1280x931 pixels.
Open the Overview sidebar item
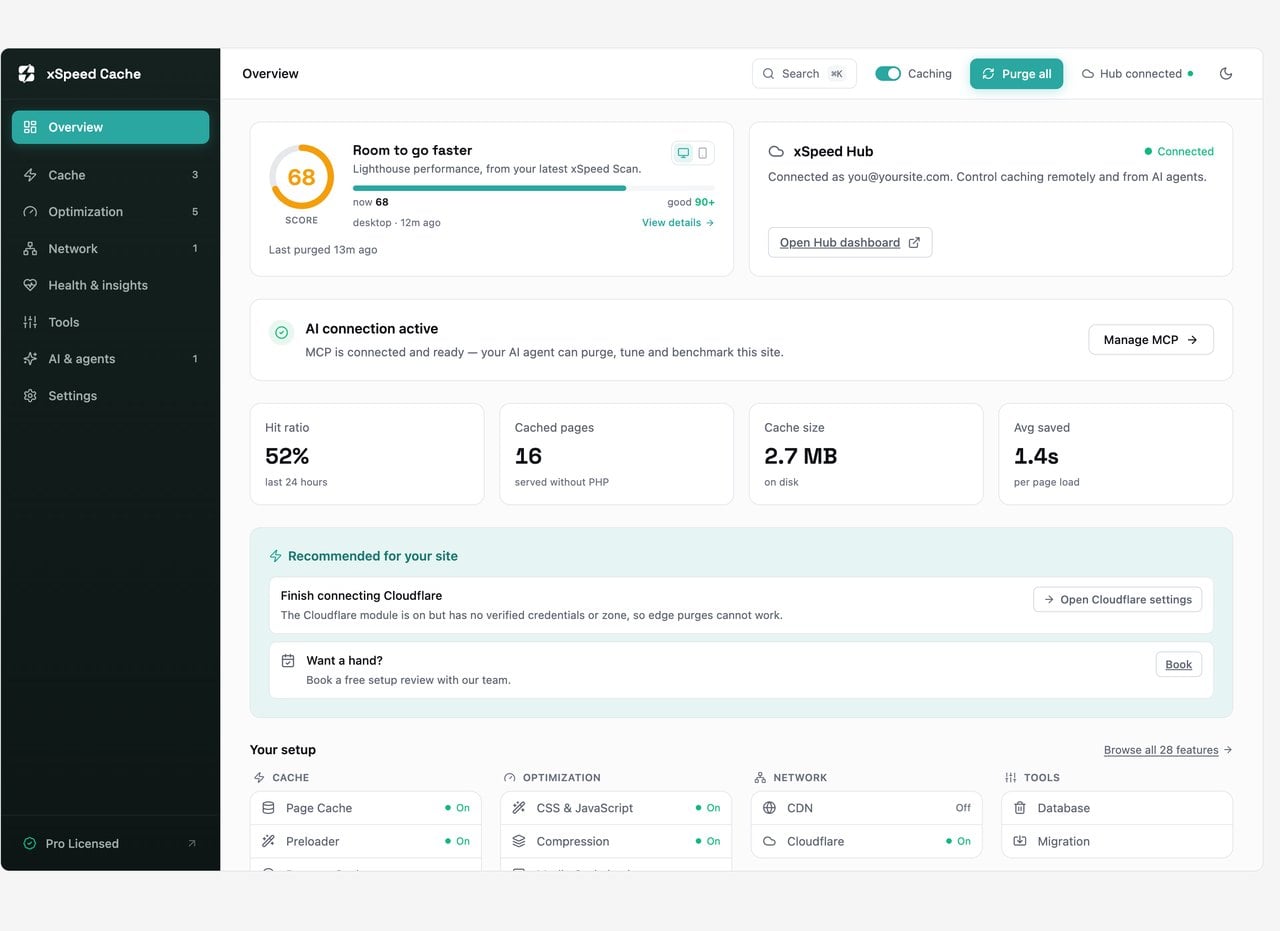[x=110, y=127]
